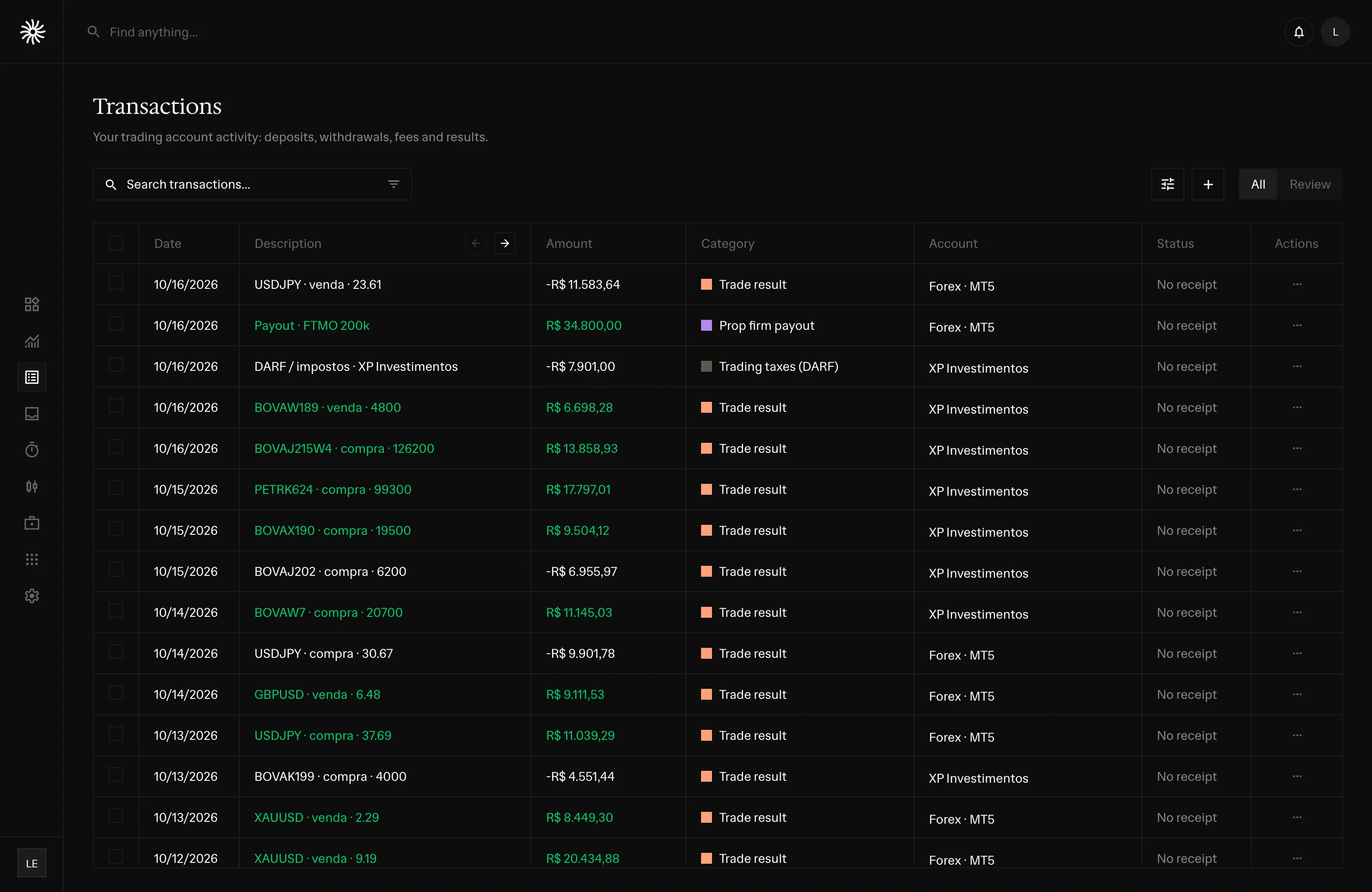Sort by the Date column header
This screenshot has height=892, width=1372.
(x=168, y=243)
